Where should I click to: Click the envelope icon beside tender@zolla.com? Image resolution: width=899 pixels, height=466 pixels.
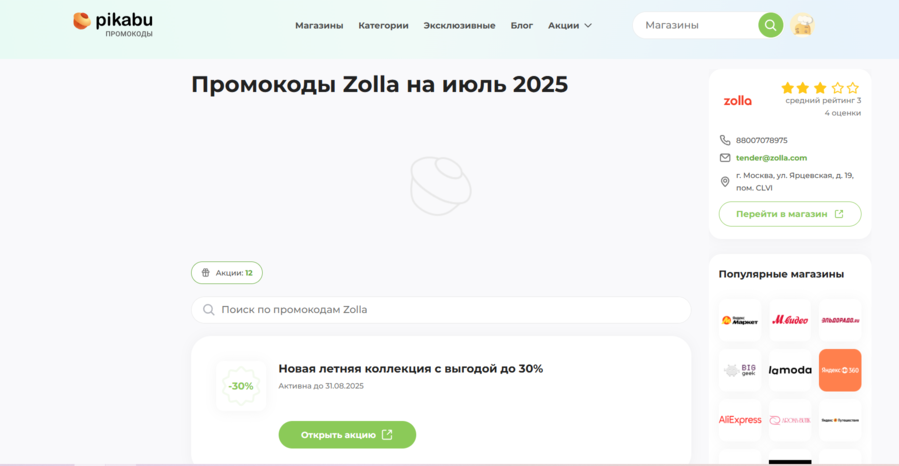725,158
